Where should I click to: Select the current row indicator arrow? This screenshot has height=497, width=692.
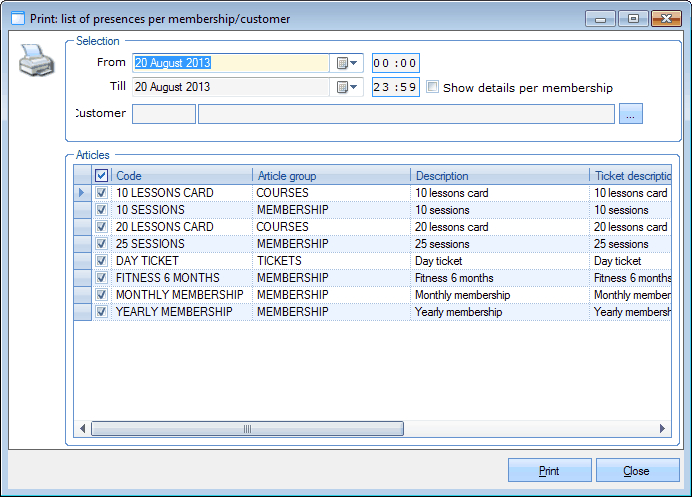[x=82, y=193]
